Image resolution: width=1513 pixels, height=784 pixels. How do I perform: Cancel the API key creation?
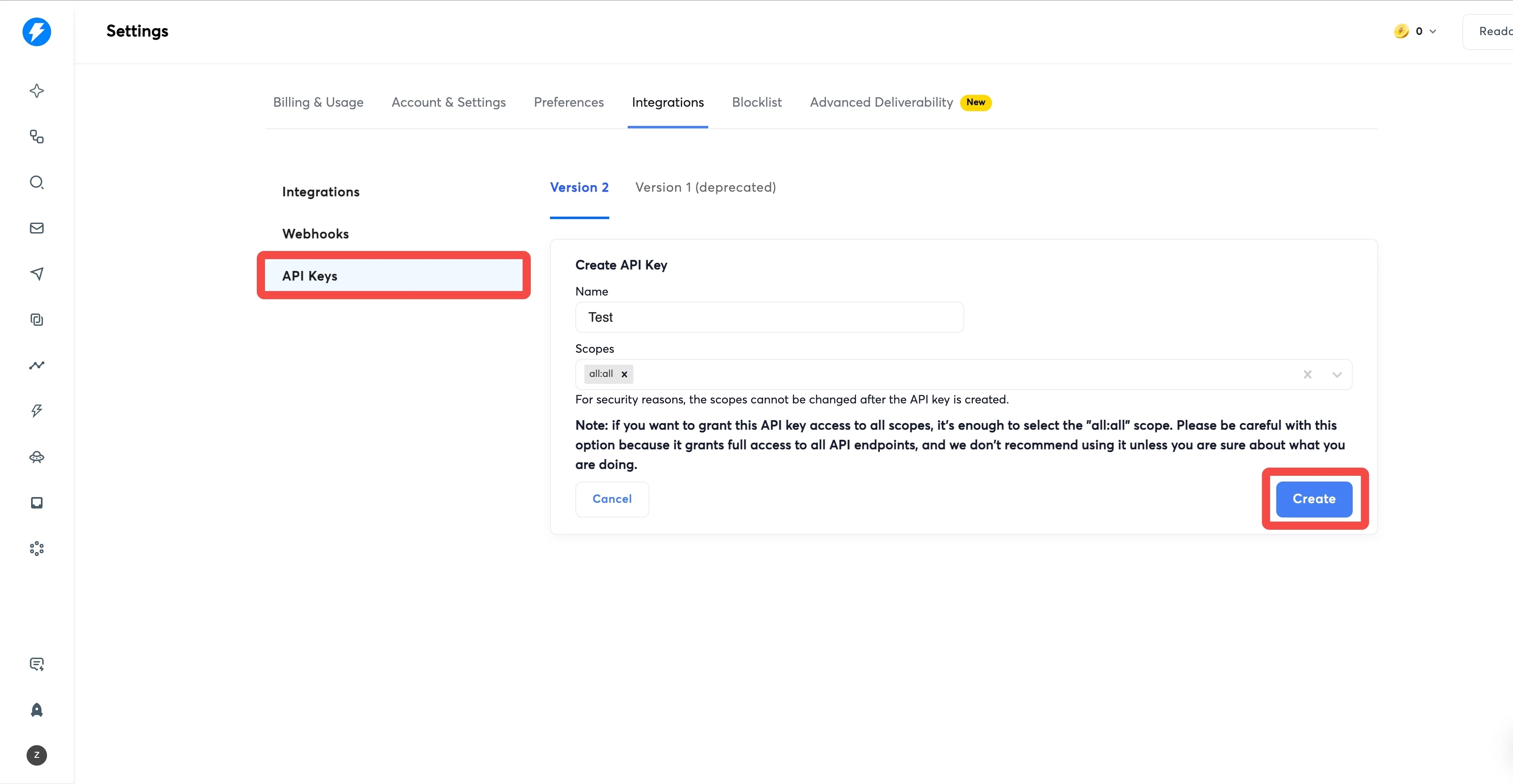tap(612, 499)
